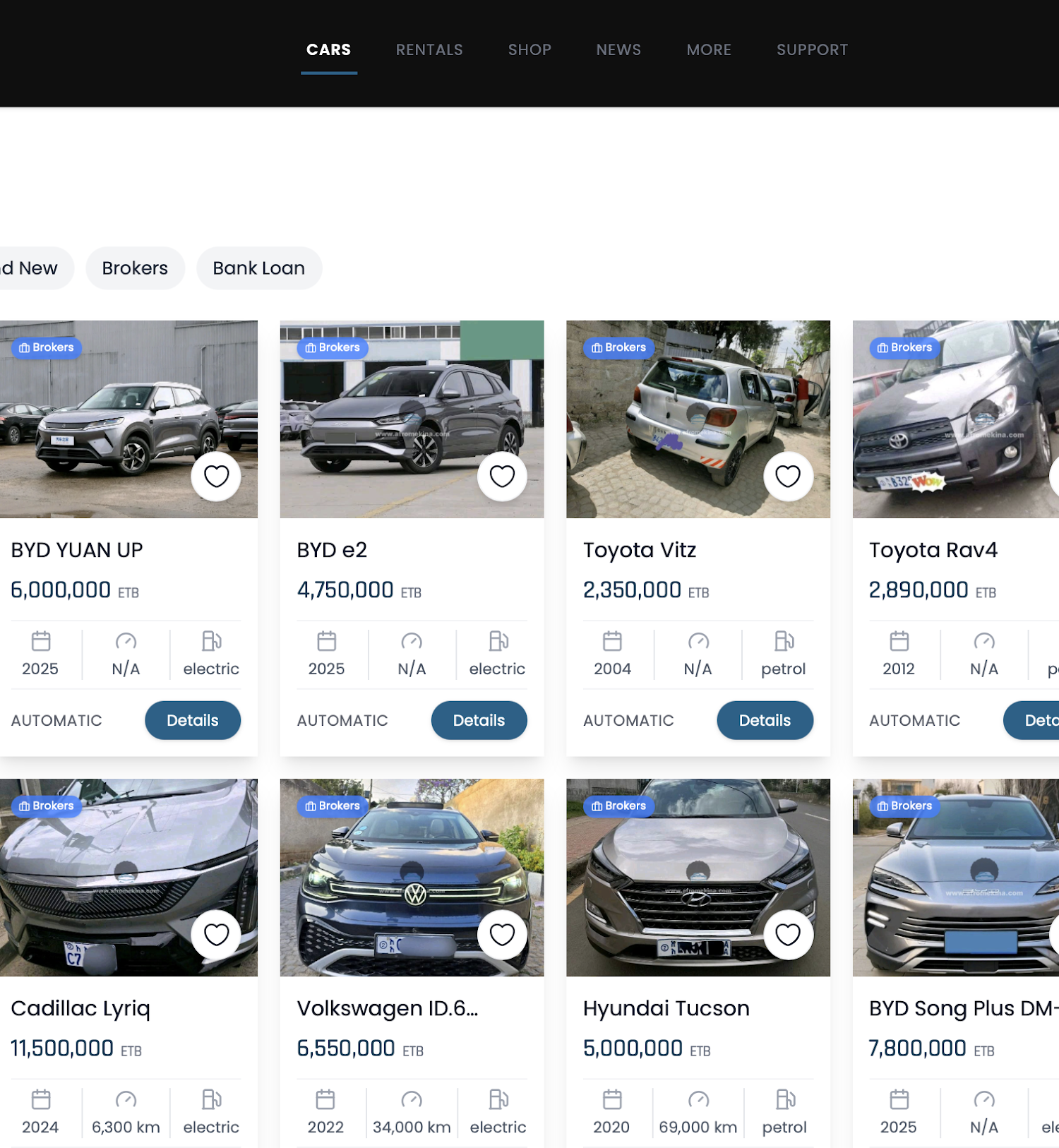Image resolution: width=1059 pixels, height=1148 pixels.
Task: Open the Hyundai Tucson listing title
Action: [666, 1008]
